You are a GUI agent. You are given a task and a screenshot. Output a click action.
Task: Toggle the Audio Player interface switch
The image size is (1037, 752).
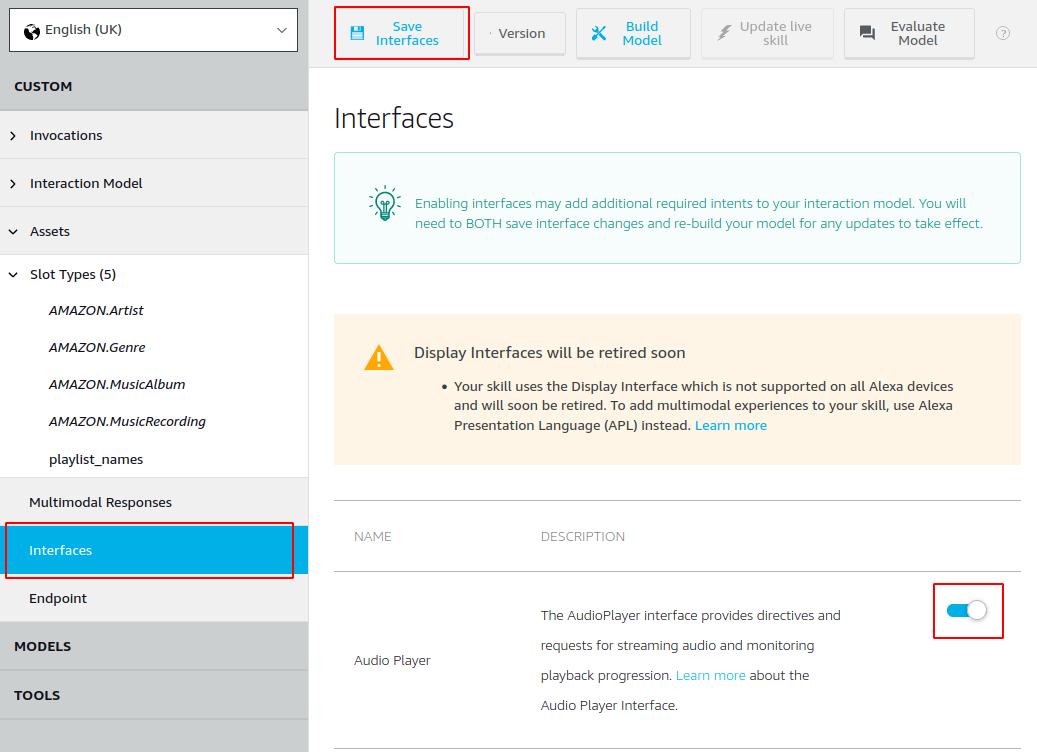[966, 610]
